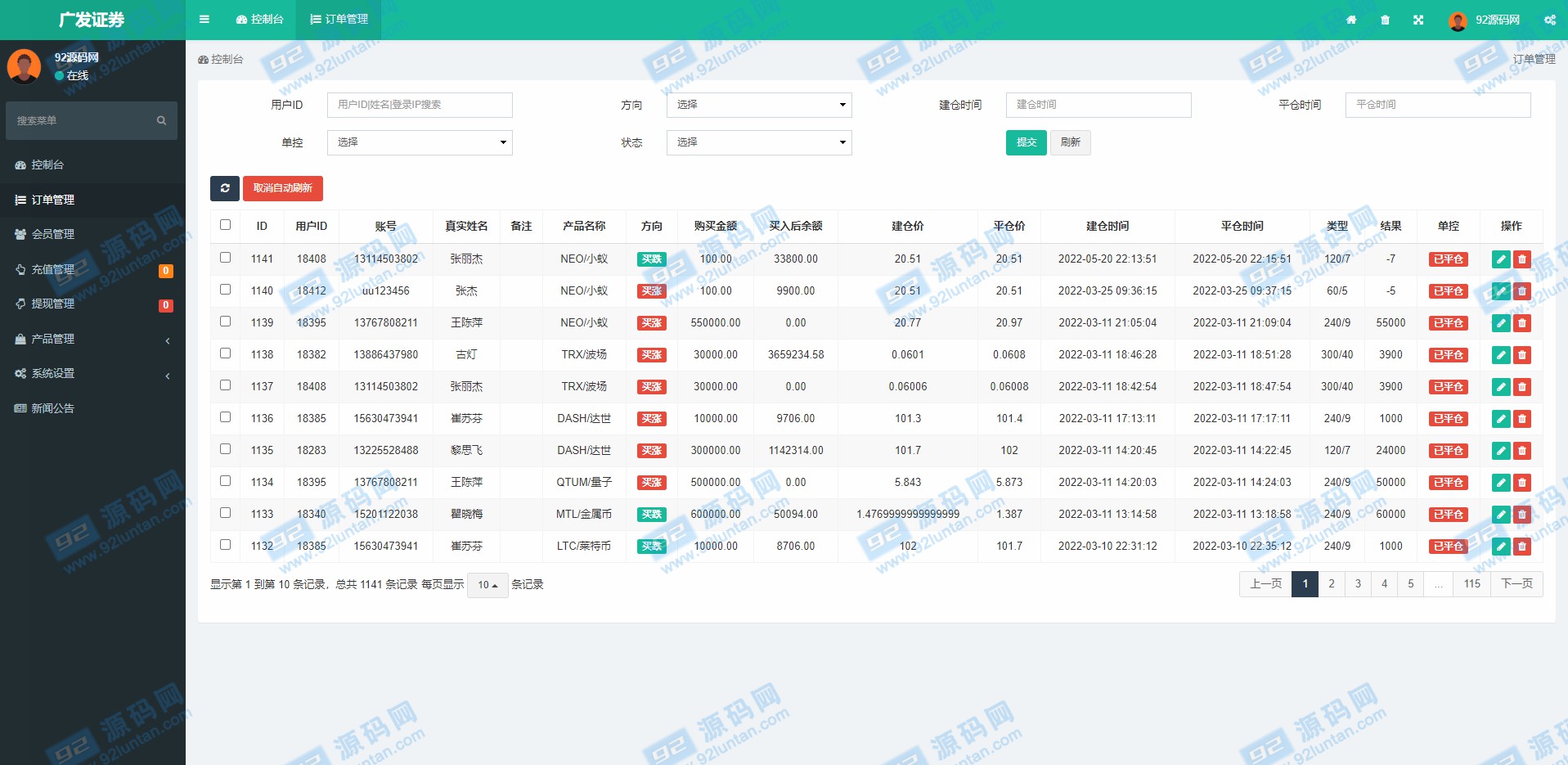This screenshot has width=1568, height=765.
Task: Expand the 产品管理 sidebar menu
Action: pyautogui.click(x=92, y=339)
